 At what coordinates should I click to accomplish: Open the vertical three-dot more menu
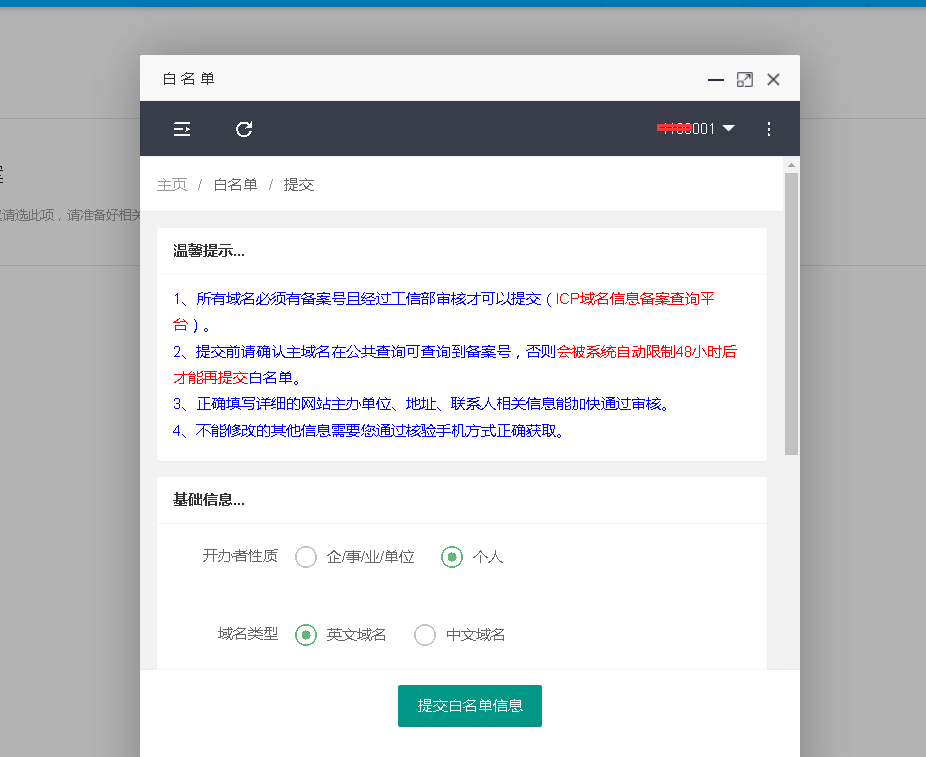768,129
